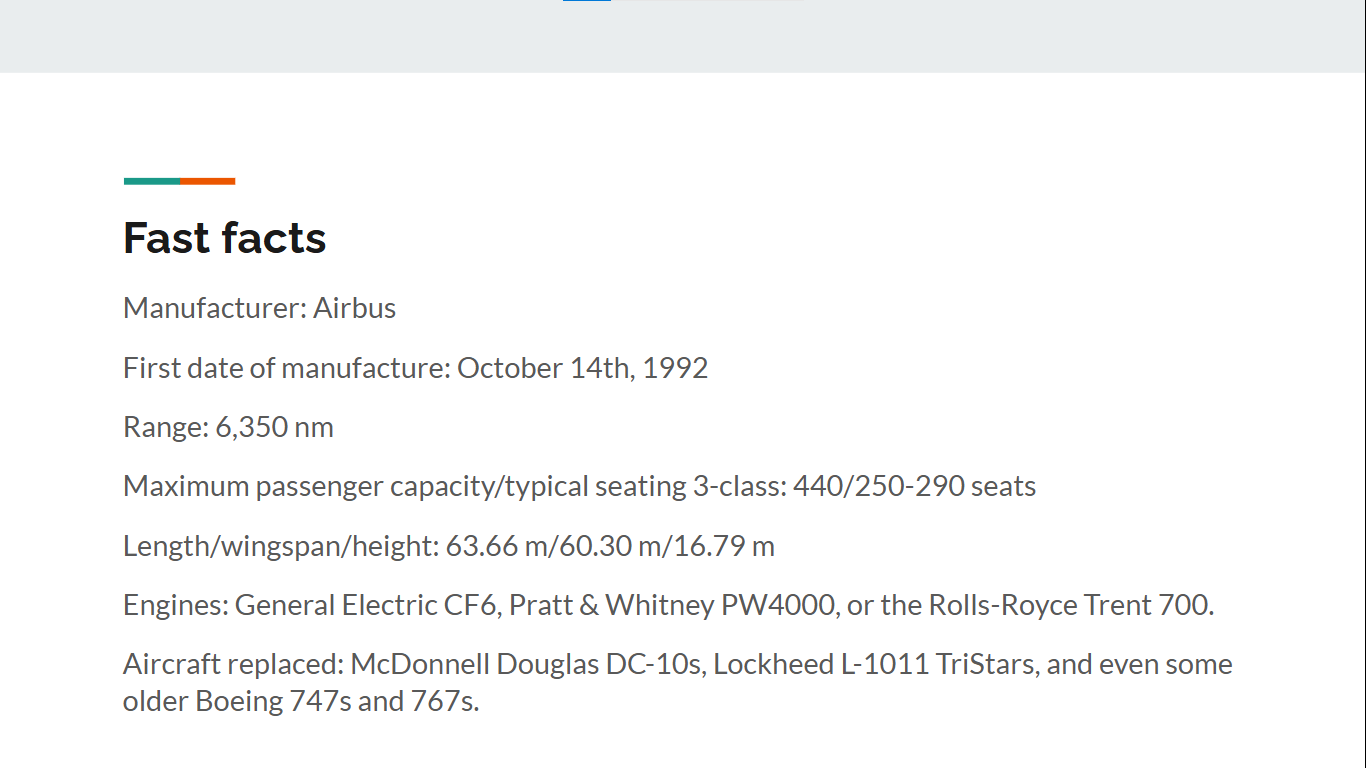Click "Pratt & Whitney PW4000" engine text

(x=673, y=606)
